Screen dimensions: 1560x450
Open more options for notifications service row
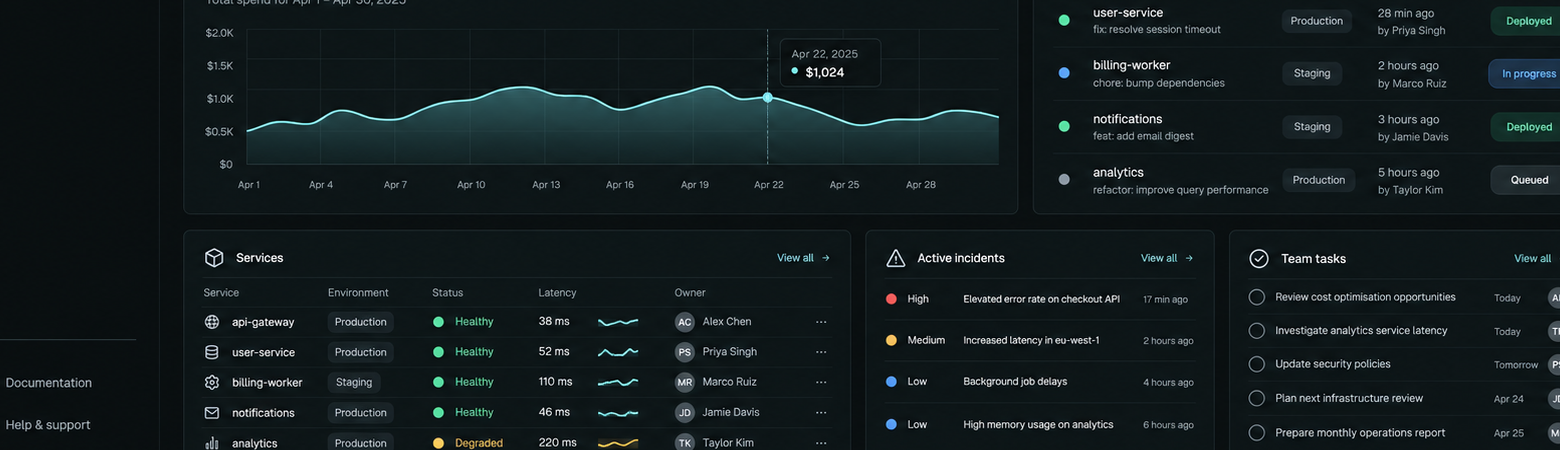[x=821, y=412]
